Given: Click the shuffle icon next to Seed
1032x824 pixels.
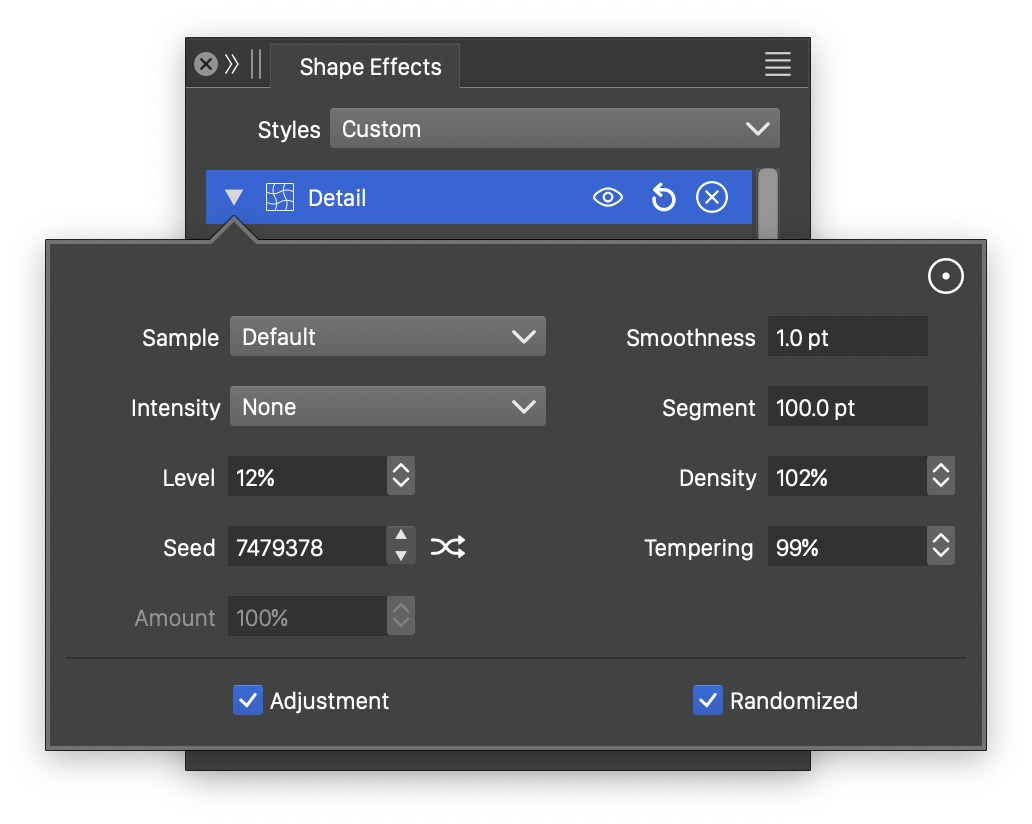Looking at the screenshot, I should point(448,547).
